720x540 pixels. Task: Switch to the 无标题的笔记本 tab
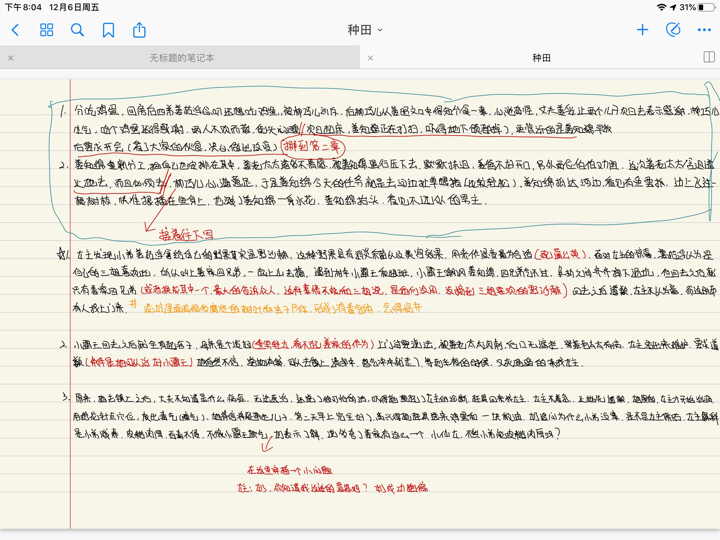click(x=182, y=58)
